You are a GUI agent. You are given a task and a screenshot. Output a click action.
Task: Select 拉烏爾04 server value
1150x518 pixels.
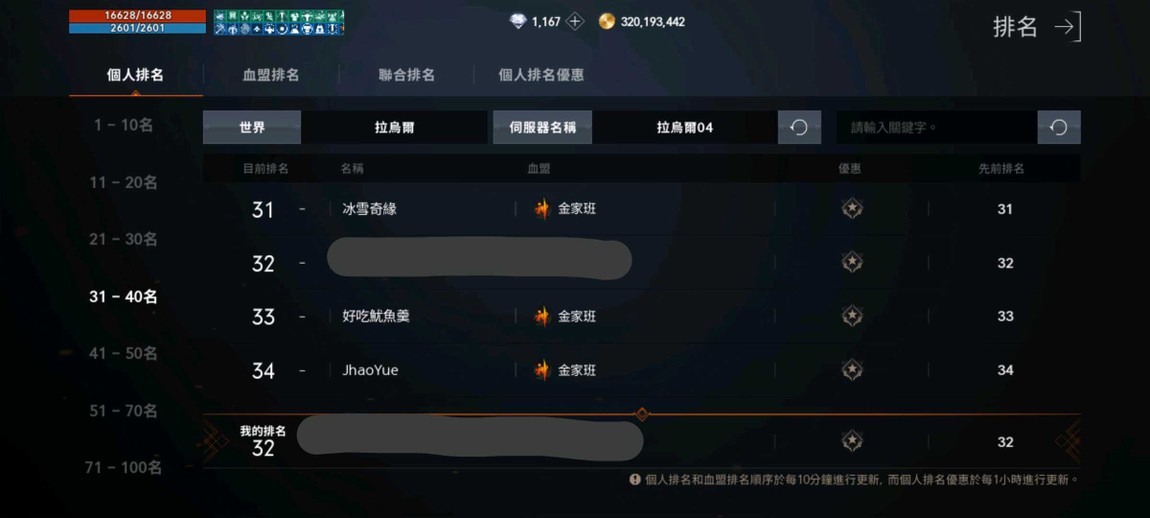click(684, 128)
